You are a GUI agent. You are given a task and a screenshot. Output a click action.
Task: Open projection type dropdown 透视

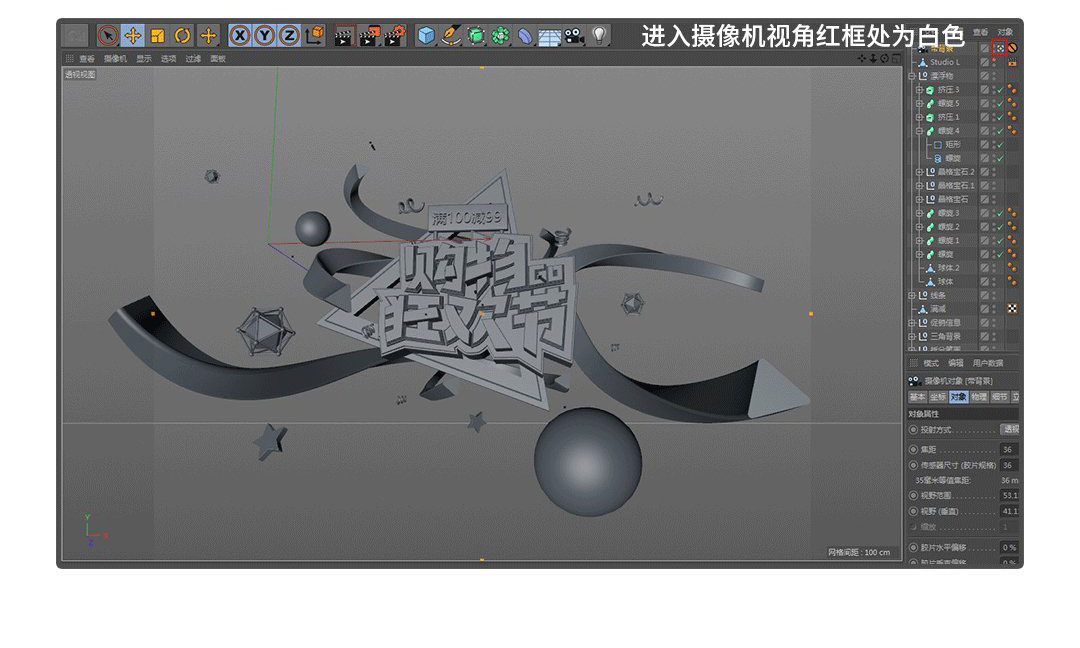(x=1010, y=429)
